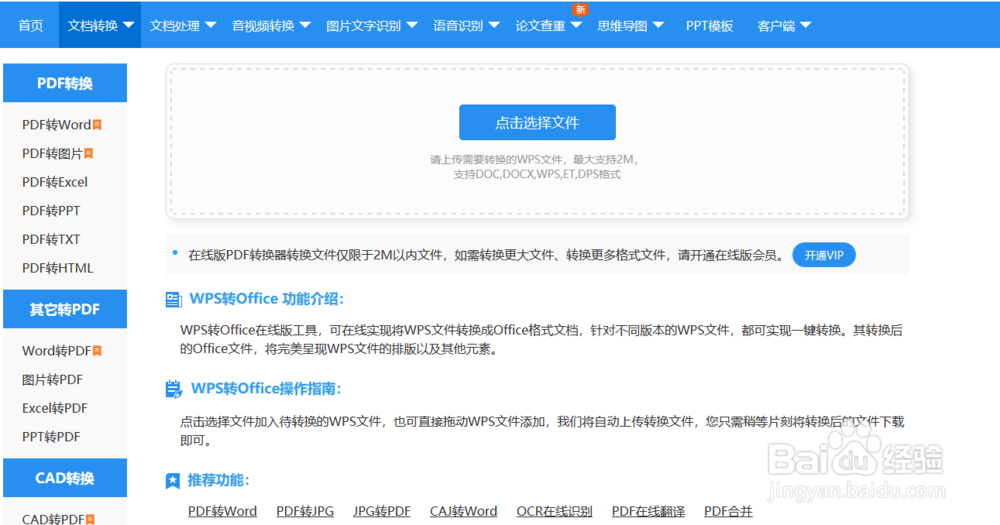Screen dimensions: 1000x525
Task: Click the WPS转Office 功能介绍 document icon
Action: point(173,299)
